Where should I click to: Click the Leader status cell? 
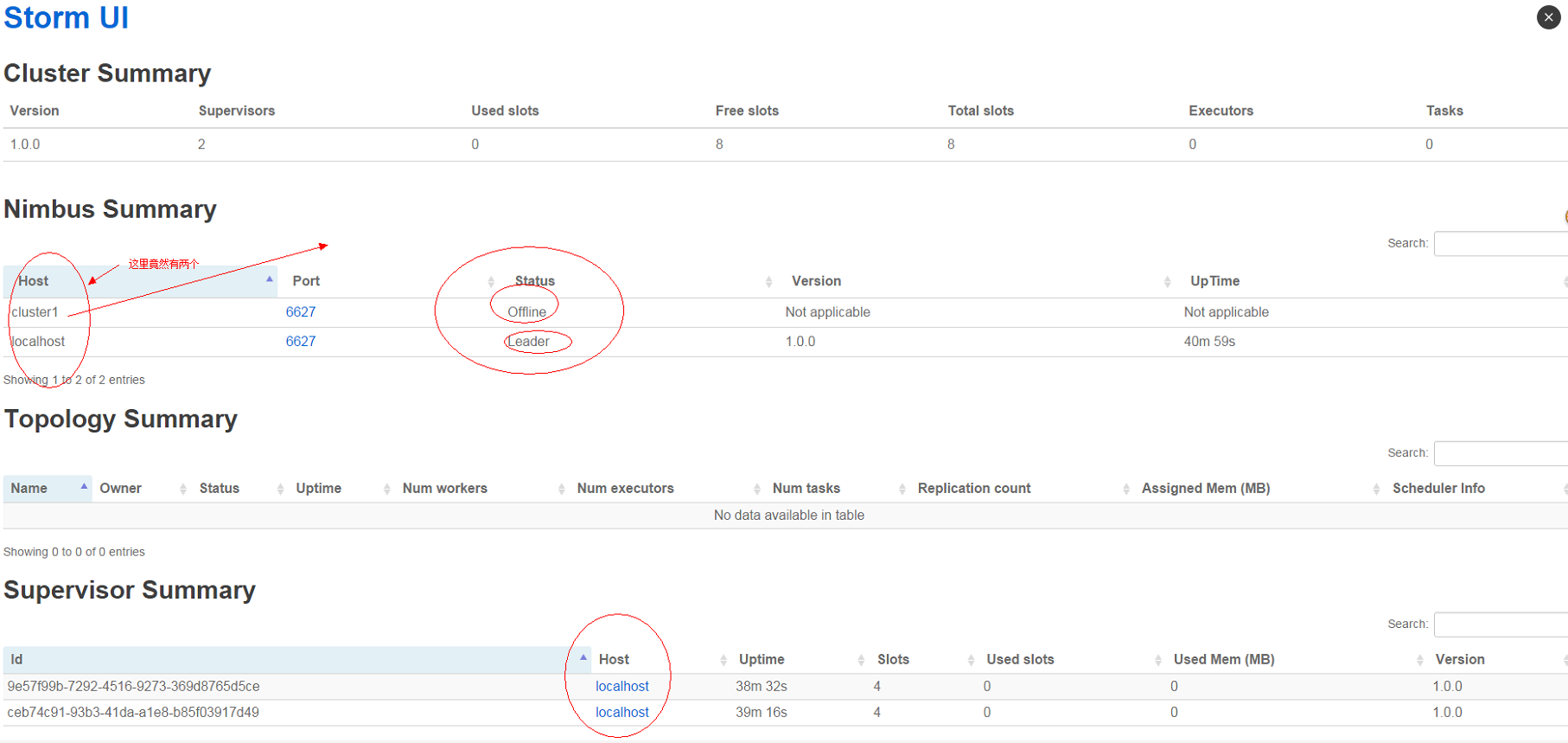[x=528, y=342]
